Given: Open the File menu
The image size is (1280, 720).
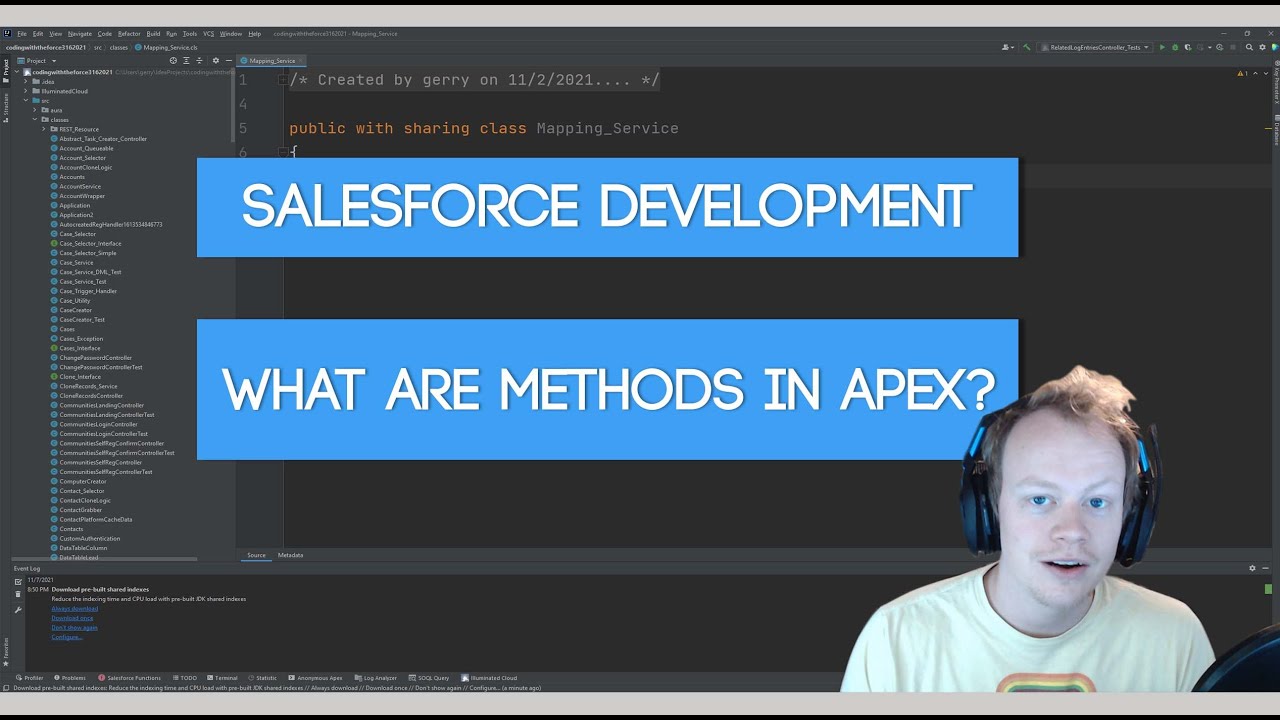Looking at the screenshot, I should click(x=21, y=34).
